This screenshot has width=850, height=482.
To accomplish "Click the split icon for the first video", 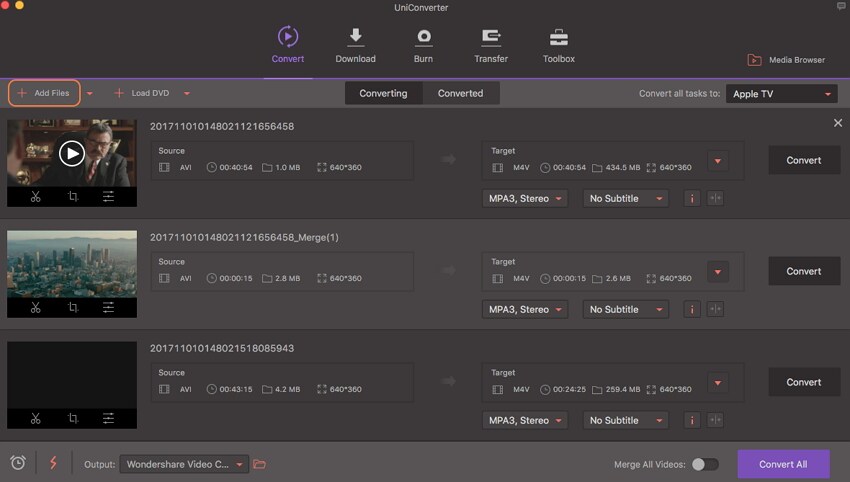I will click(716, 198).
